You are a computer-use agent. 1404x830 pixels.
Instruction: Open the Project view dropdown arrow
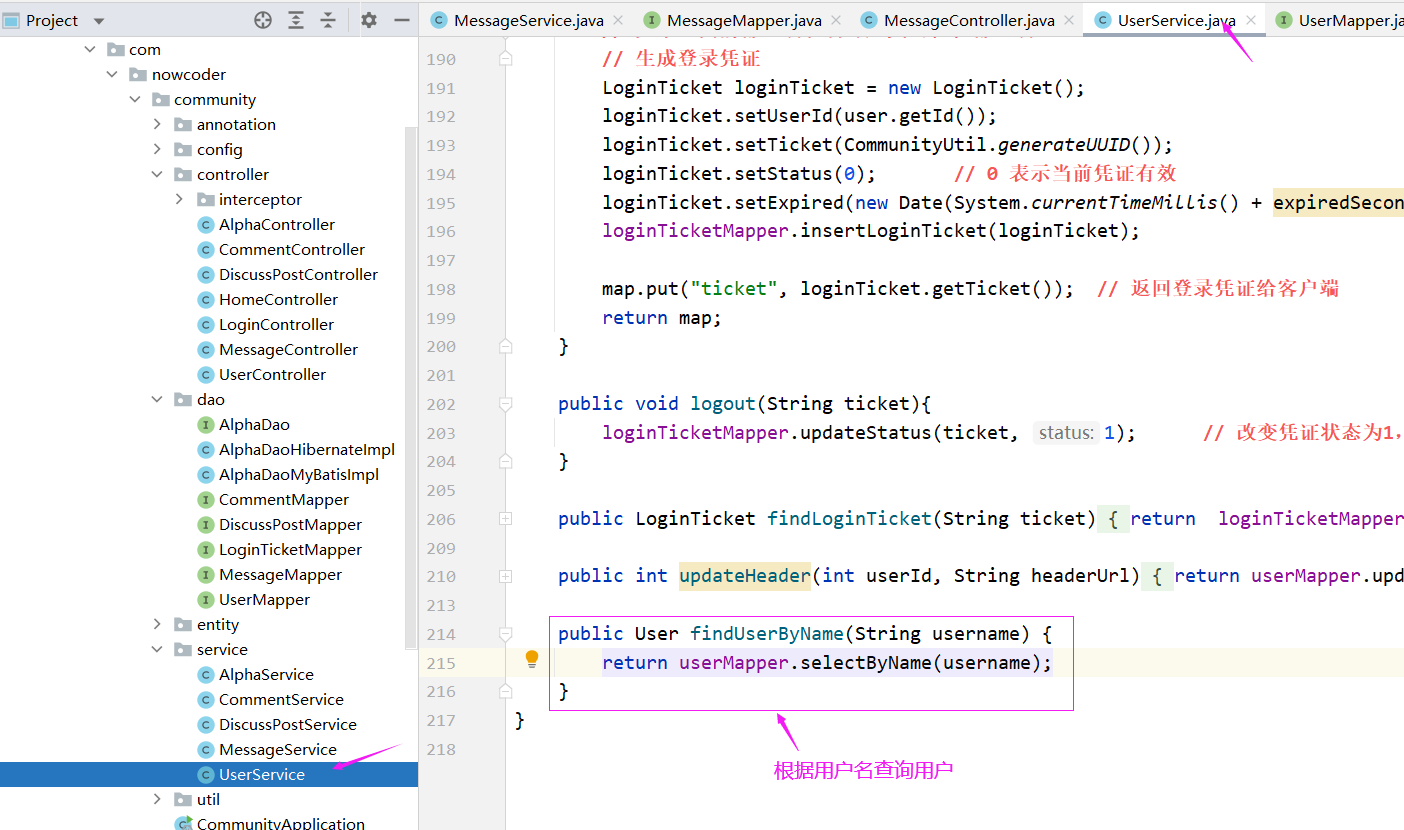click(x=98, y=21)
